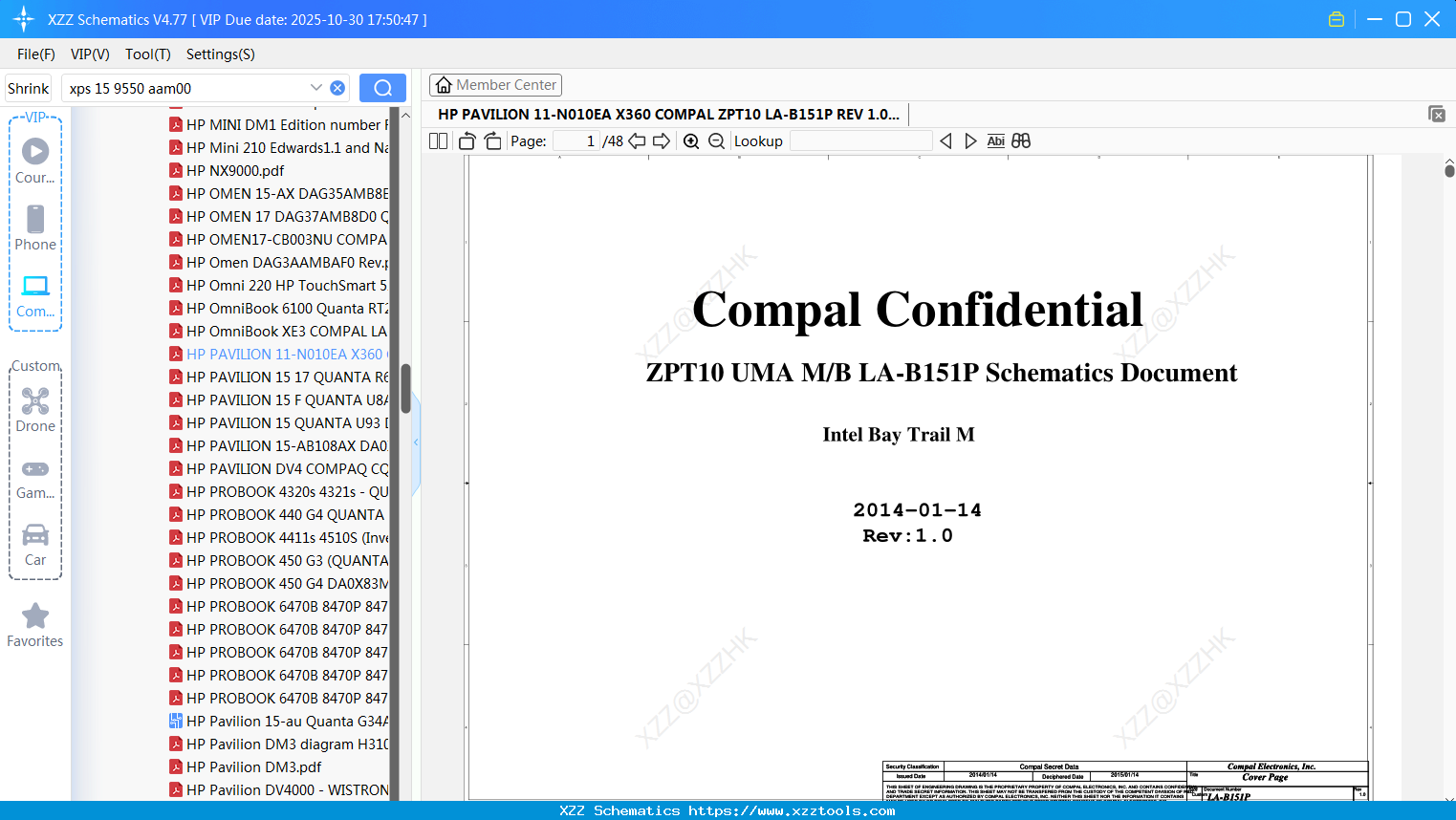
Task: Select the Phone category icon
Action: pos(35,227)
